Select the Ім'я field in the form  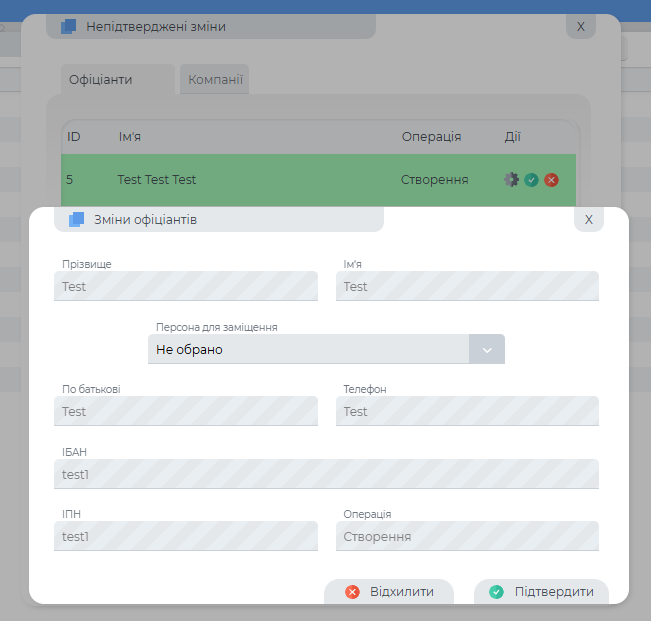(x=467, y=287)
